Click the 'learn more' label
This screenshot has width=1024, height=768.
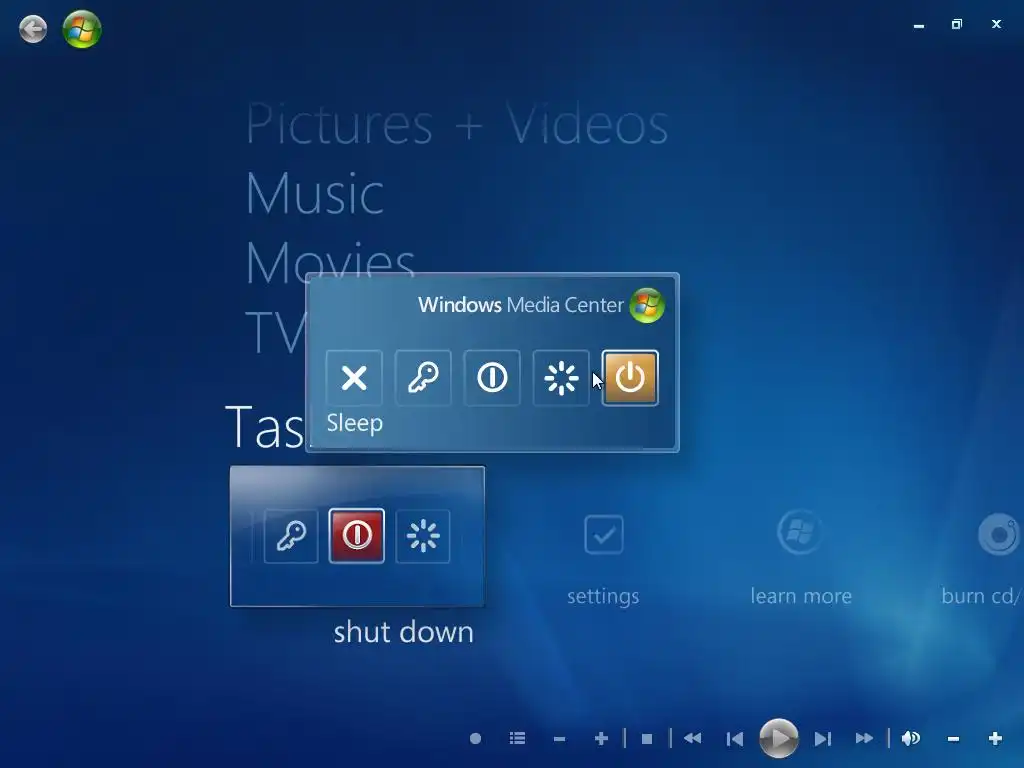801,596
